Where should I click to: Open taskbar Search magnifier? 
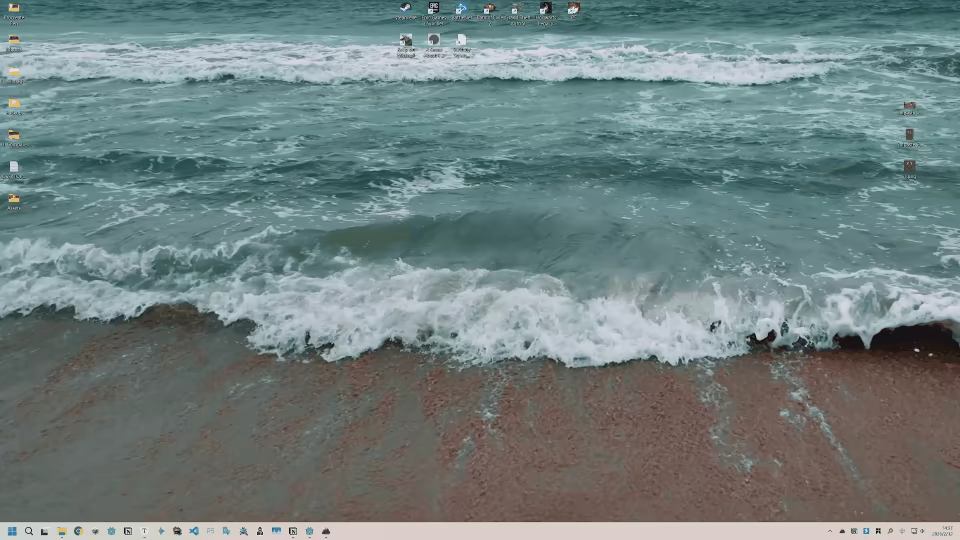pos(28,531)
